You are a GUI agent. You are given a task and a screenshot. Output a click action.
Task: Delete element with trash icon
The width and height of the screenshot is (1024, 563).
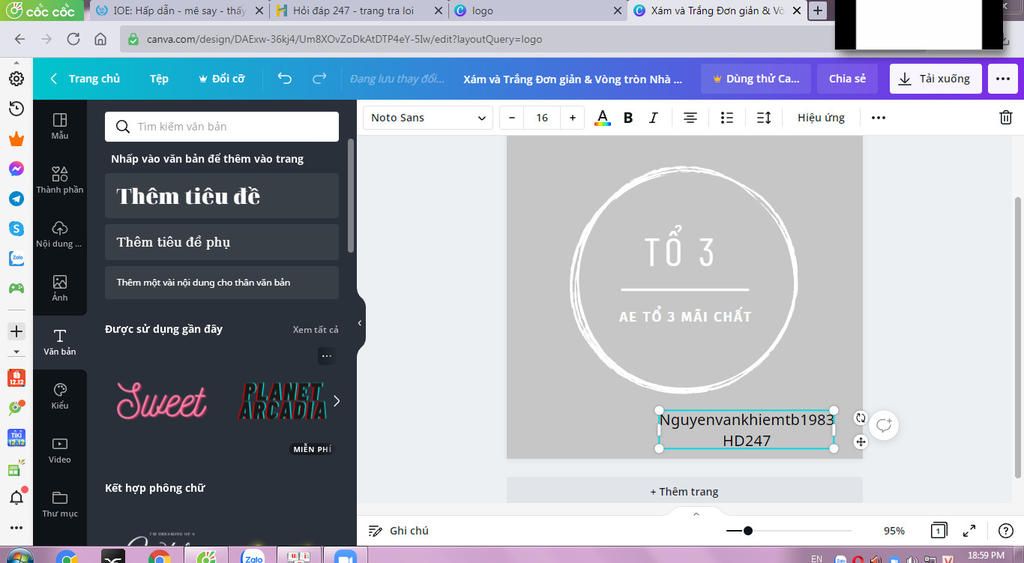[x=1006, y=118]
